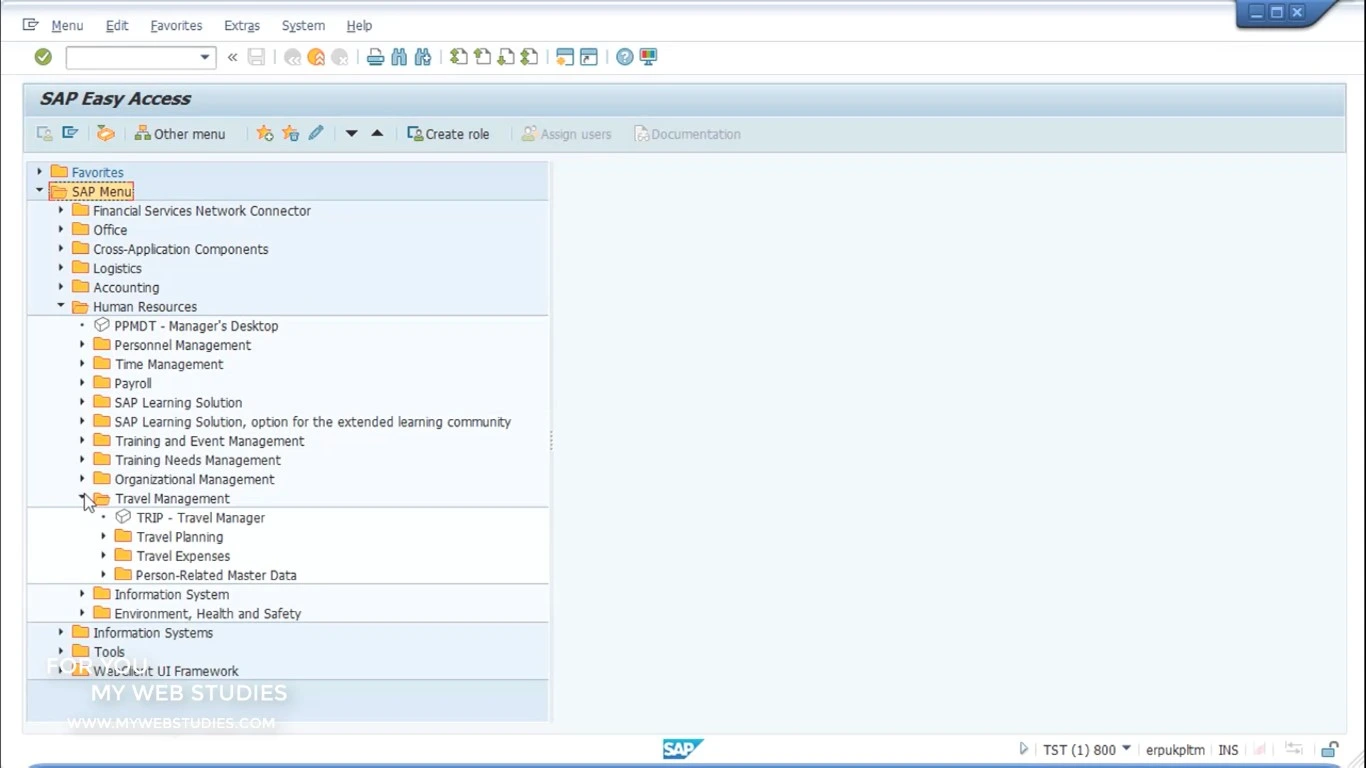Click the Previous Page icon
The height and width of the screenshot is (768, 1366).
[x=482, y=57]
